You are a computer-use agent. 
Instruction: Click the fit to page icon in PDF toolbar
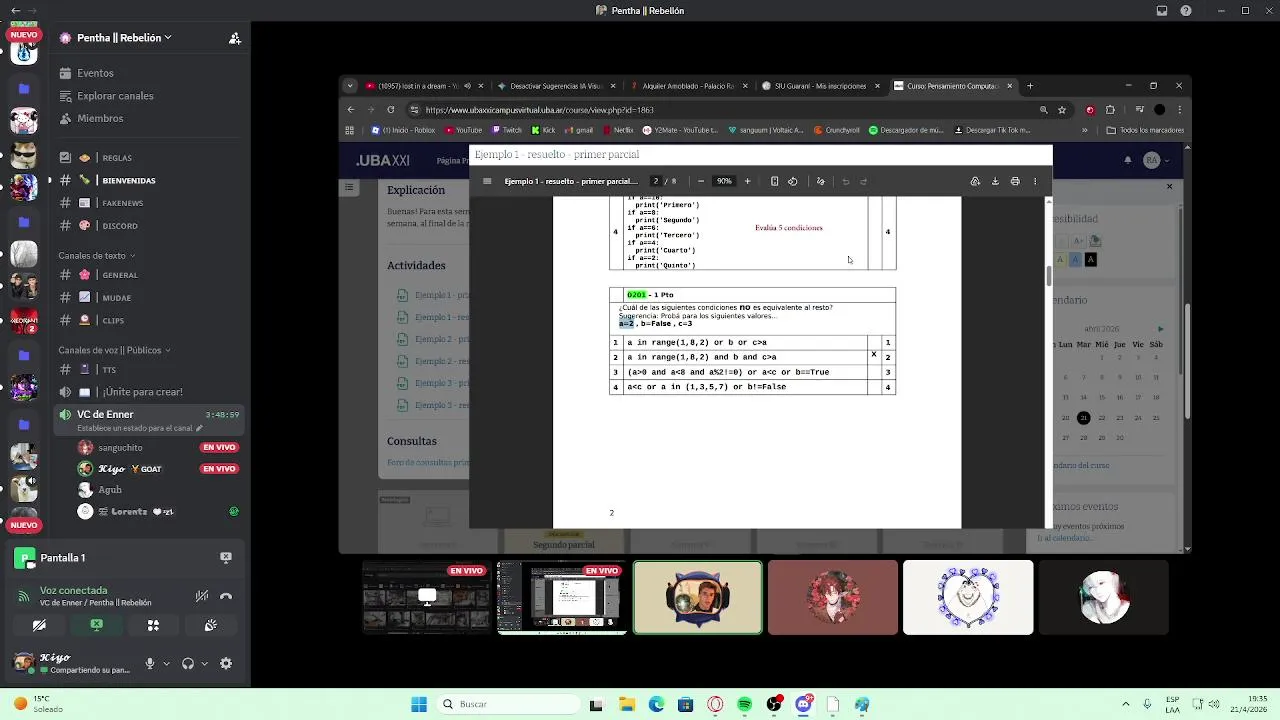tap(774, 181)
